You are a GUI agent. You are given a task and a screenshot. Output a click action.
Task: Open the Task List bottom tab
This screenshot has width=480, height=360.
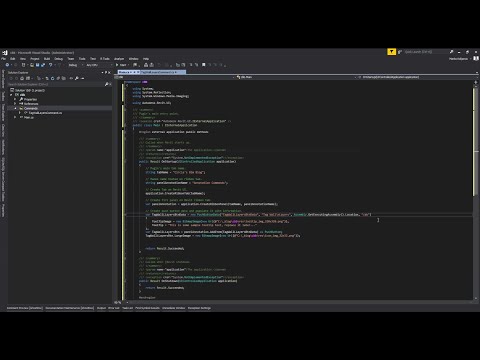coord(127,308)
